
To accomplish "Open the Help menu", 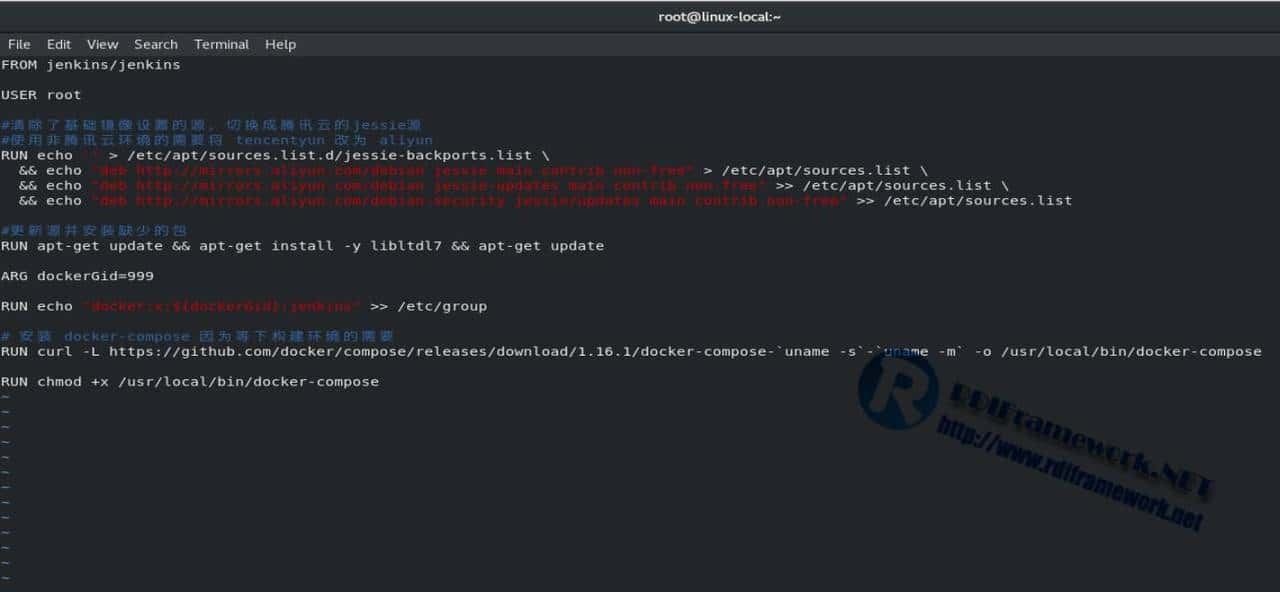I will [280, 44].
